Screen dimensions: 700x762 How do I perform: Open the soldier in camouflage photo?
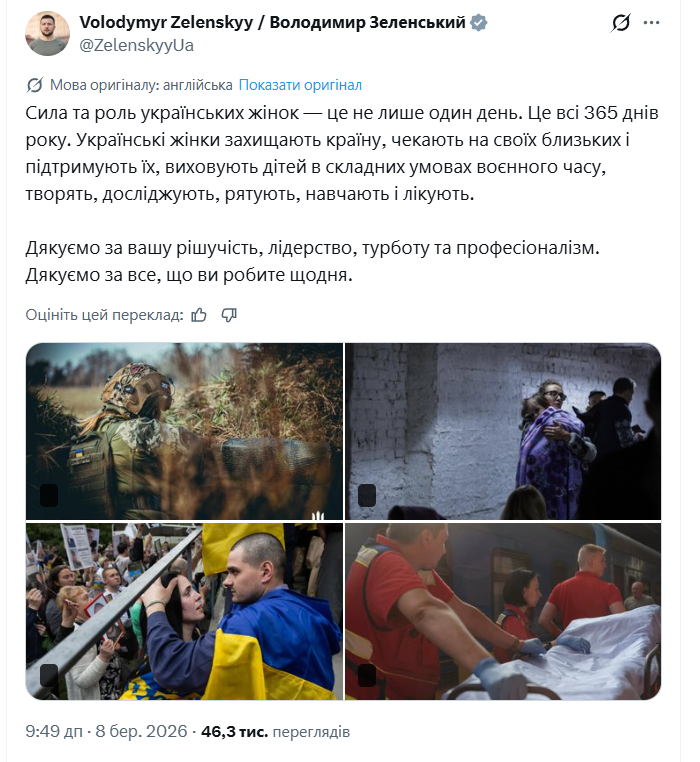coord(184,432)
